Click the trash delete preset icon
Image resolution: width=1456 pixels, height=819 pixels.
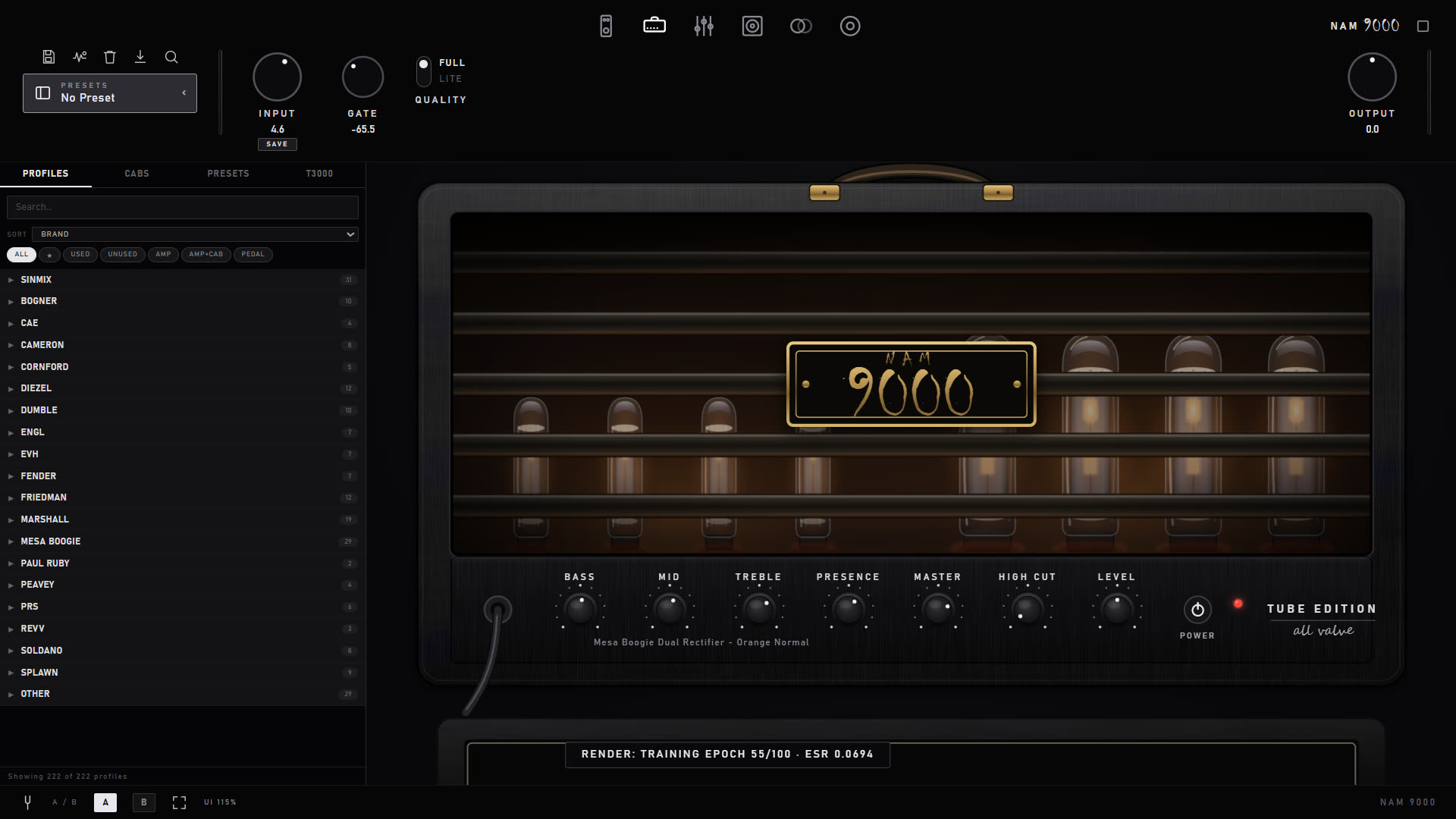110,57
